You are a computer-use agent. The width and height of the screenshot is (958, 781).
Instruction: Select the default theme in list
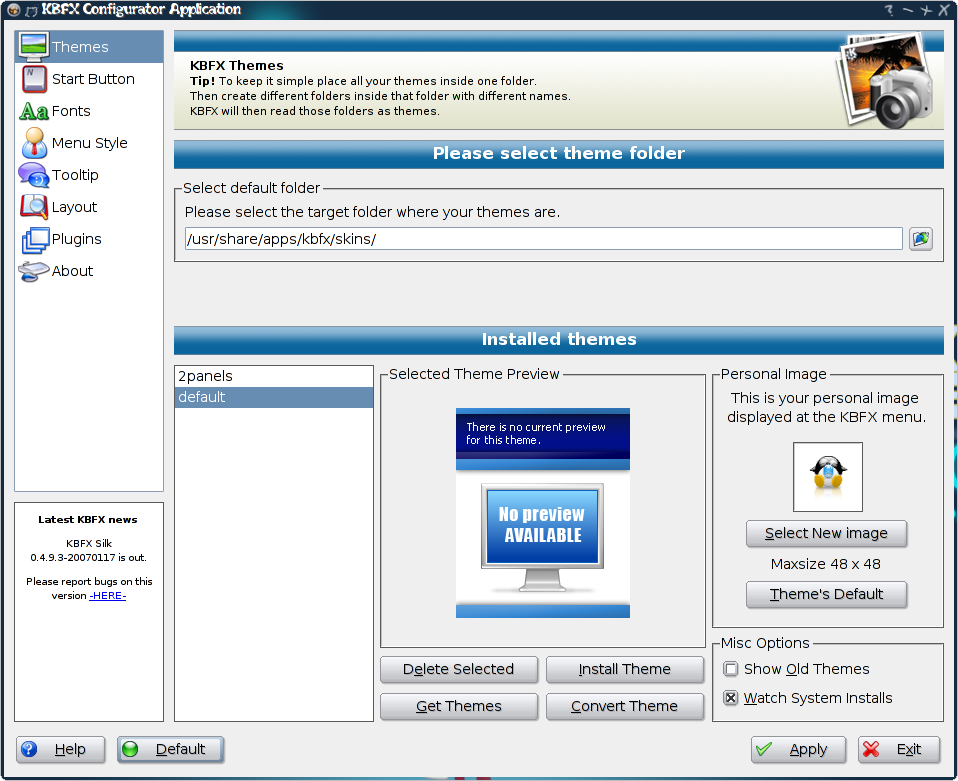[x=274, y=397]
